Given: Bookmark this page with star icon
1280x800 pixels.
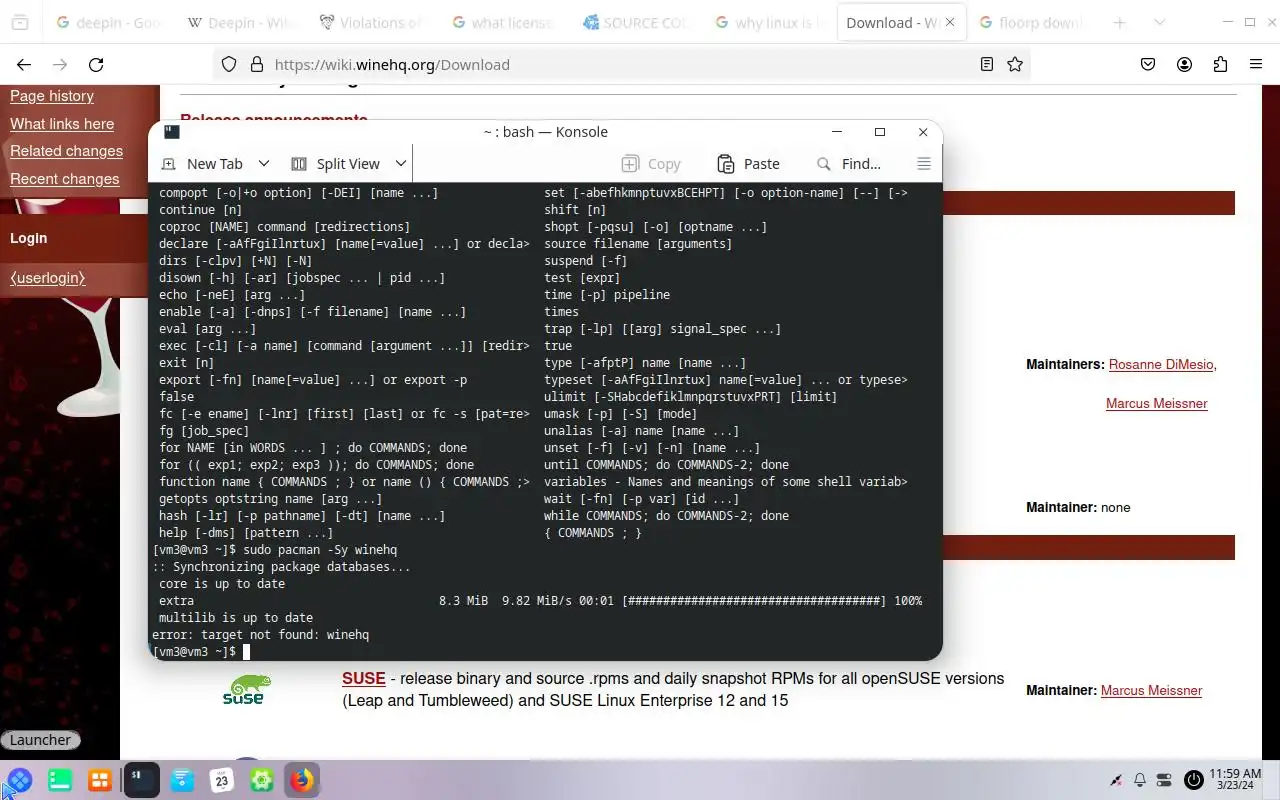Looking at the screenshot, I should click(x=1015, y=64).
